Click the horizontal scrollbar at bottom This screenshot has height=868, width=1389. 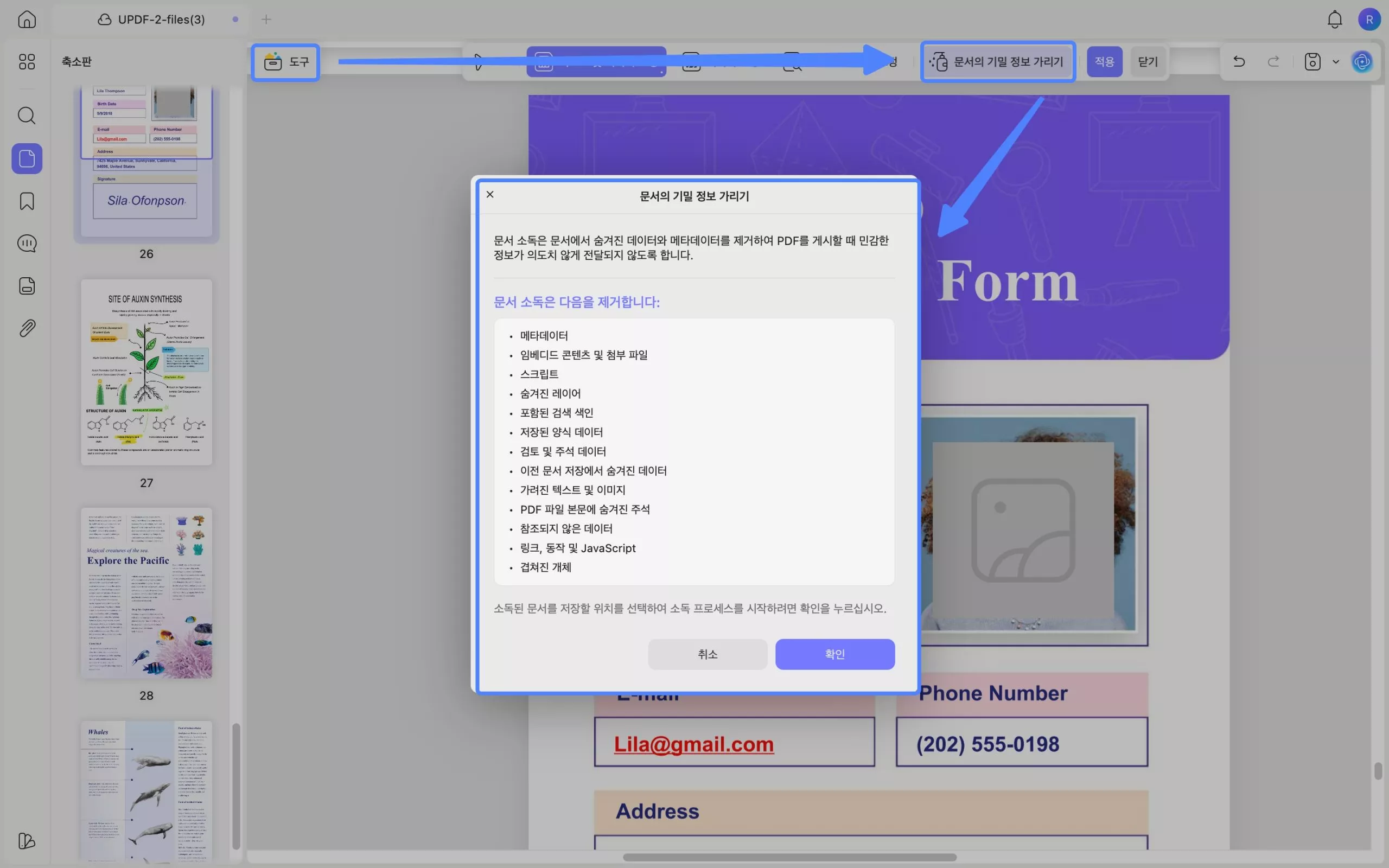[x=789, y=857]
